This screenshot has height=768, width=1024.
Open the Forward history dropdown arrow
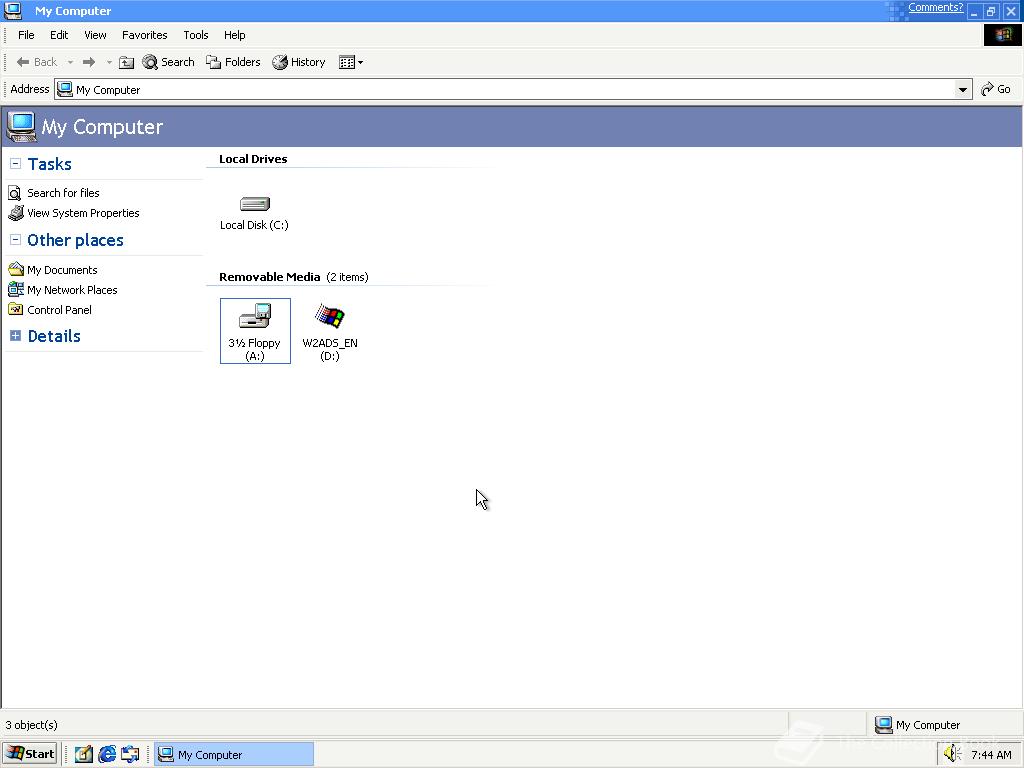pyautogui.click(x=109, y=62)
